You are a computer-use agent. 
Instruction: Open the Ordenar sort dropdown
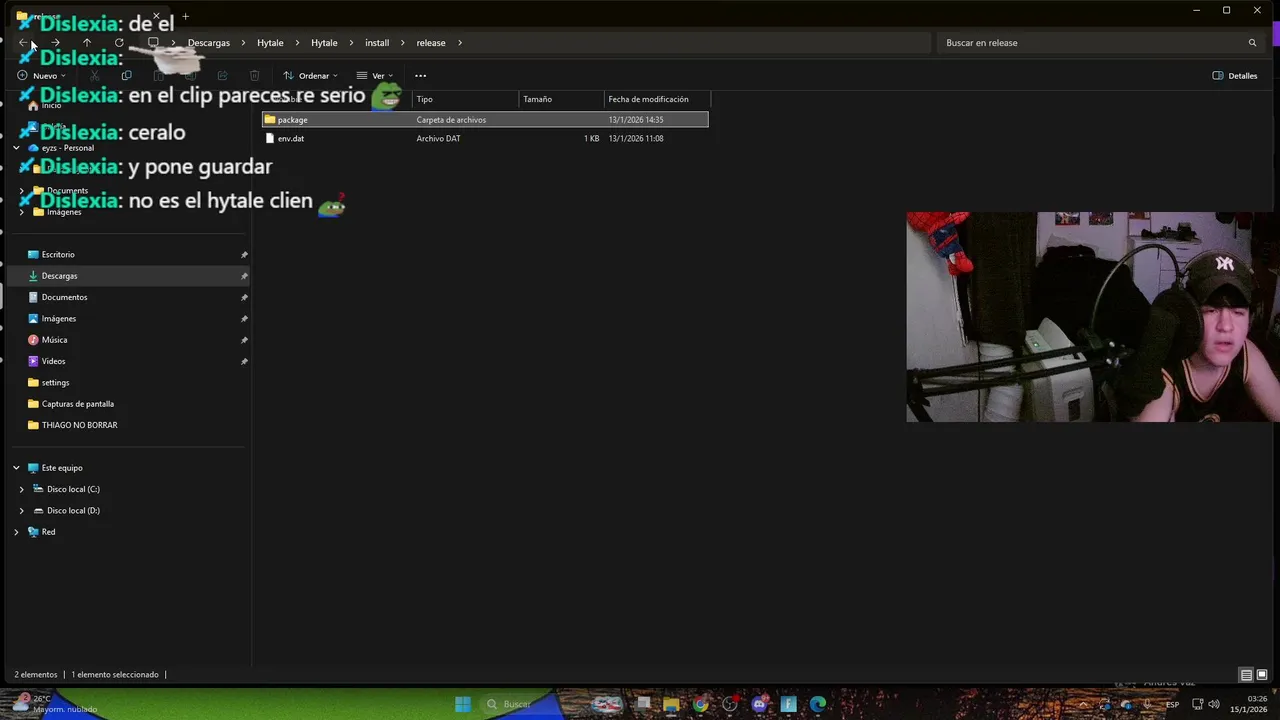[310, 76]
